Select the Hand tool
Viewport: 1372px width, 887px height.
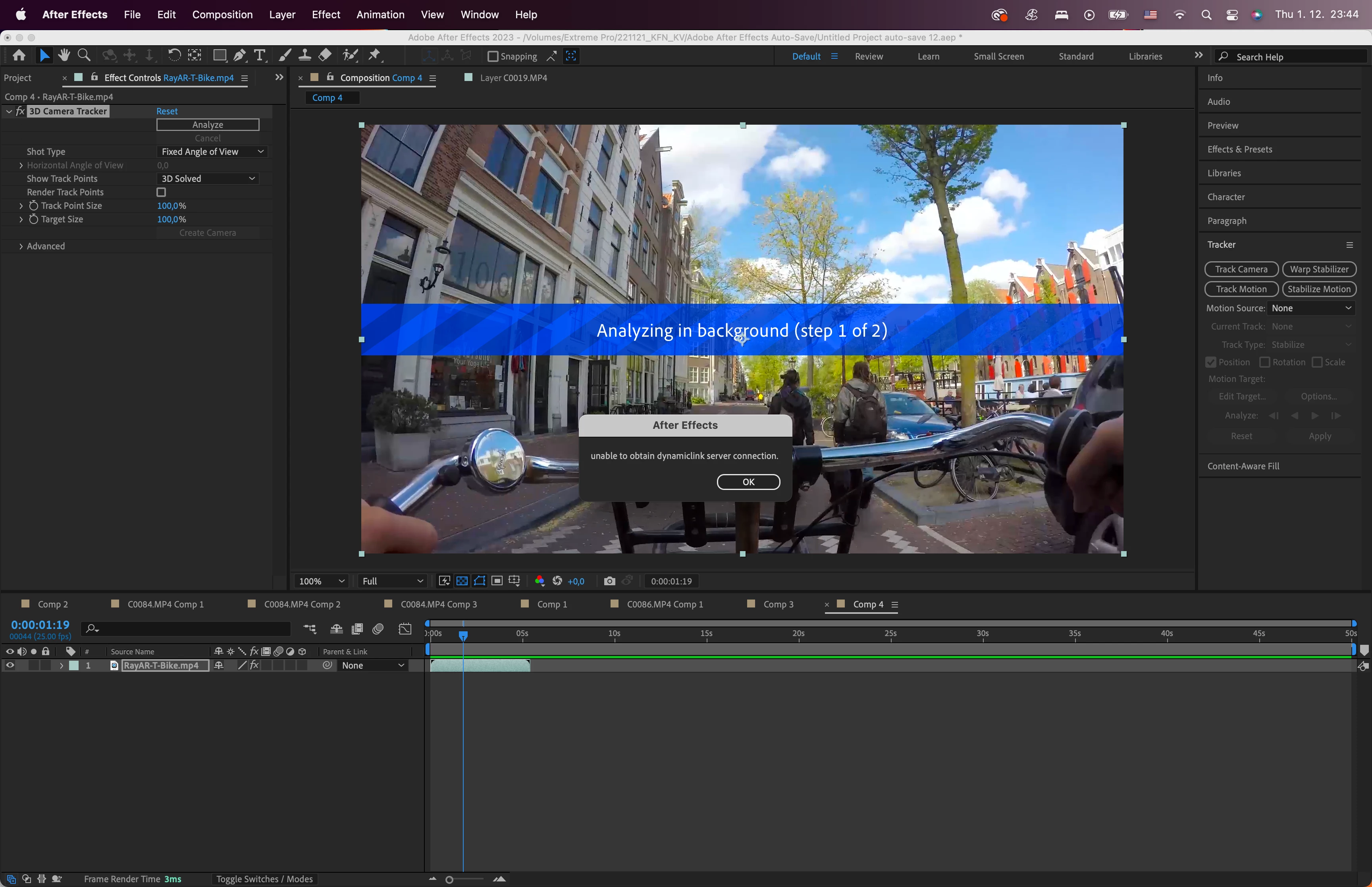[x=64, y=55]
